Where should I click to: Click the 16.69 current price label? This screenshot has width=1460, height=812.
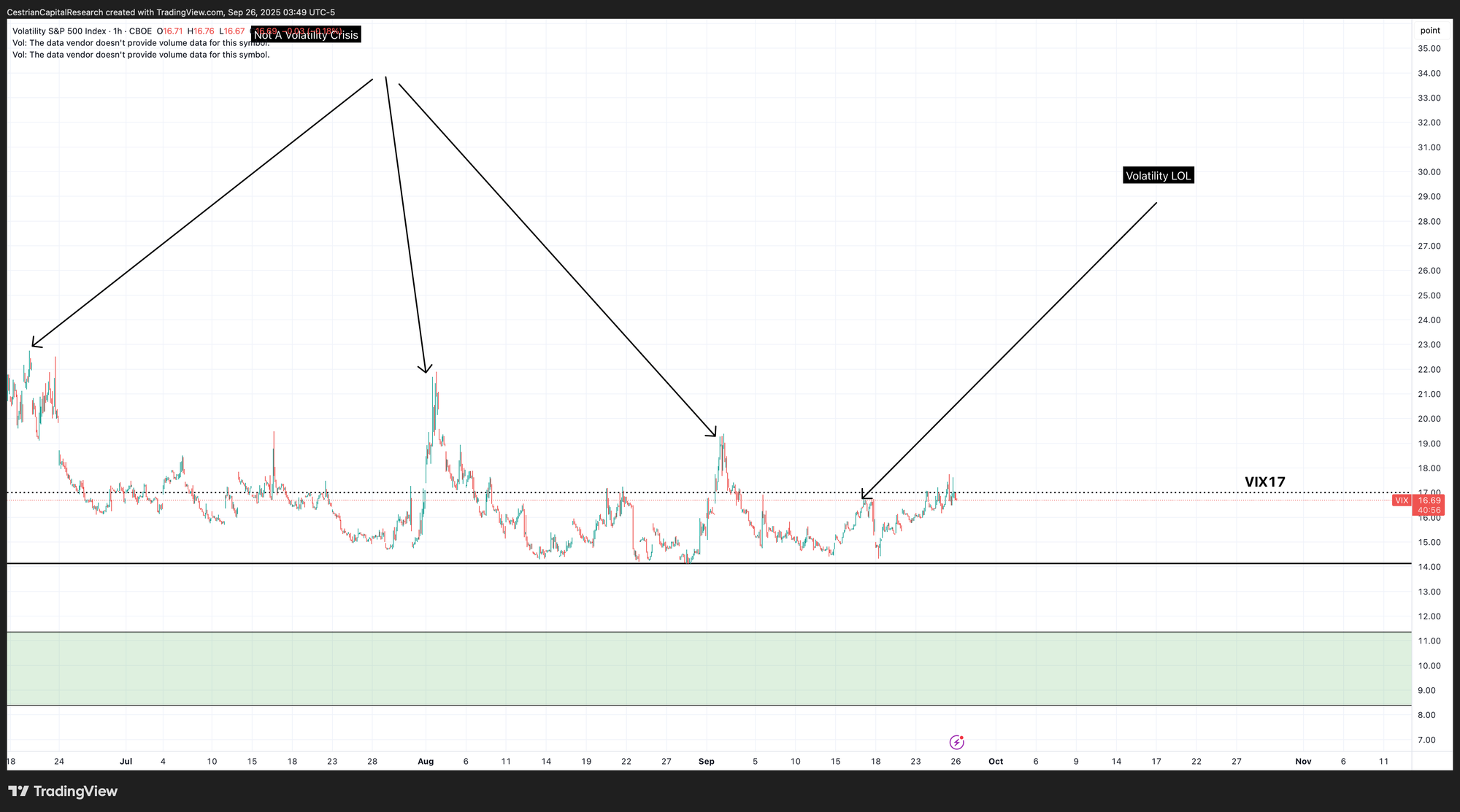pyautogui.click(x=1429, y=500)
